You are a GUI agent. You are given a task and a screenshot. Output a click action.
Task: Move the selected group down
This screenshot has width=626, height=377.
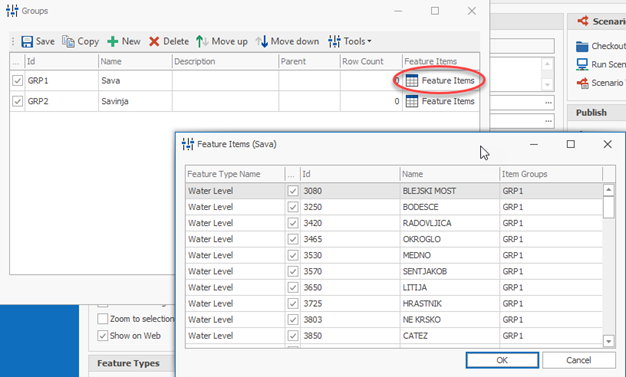coord(287,42)
